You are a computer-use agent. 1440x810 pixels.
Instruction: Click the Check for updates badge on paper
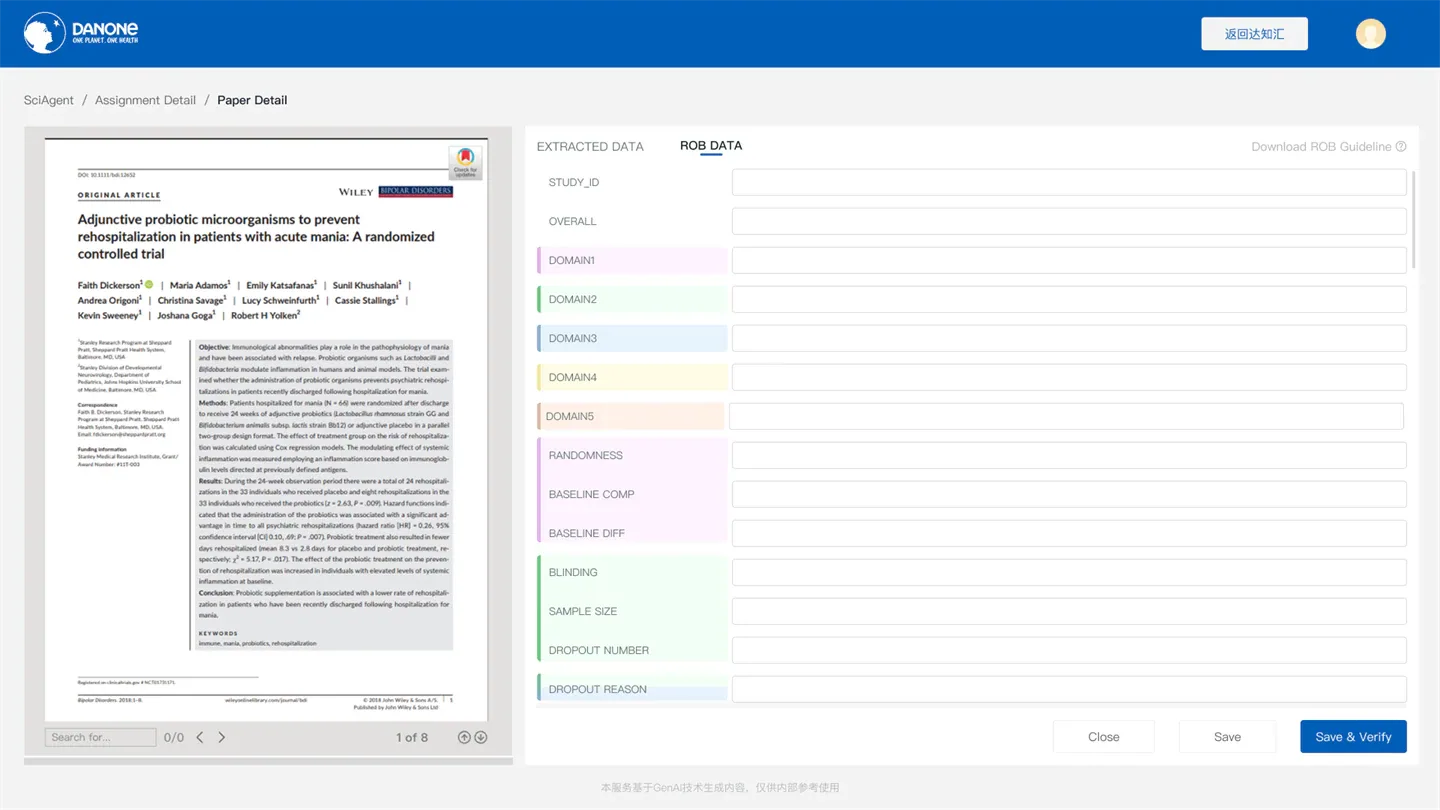tap(465, 162)
